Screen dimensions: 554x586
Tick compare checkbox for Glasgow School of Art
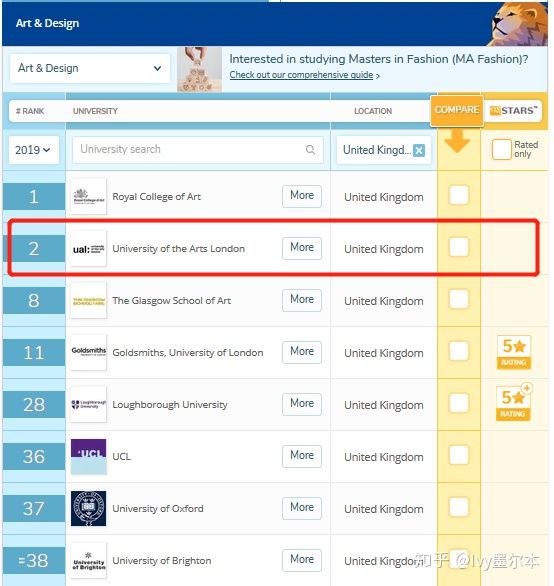pos(459,299)
